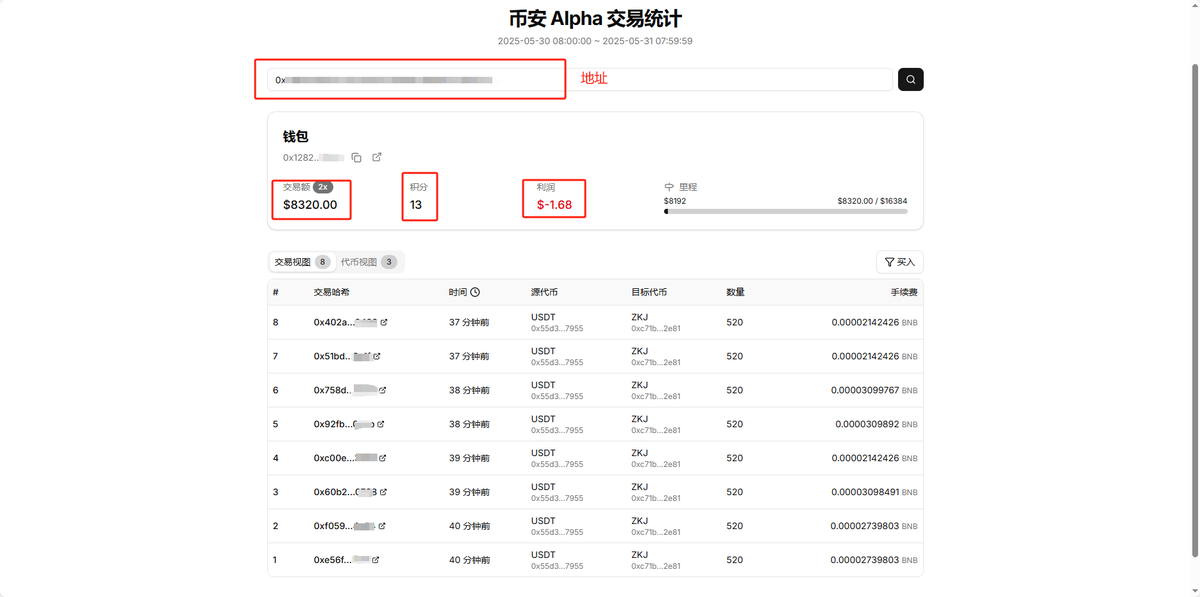Screen dimensions: 1200x597
Task: Click the 37 分钟前 time in row 8
Action: 469,322
